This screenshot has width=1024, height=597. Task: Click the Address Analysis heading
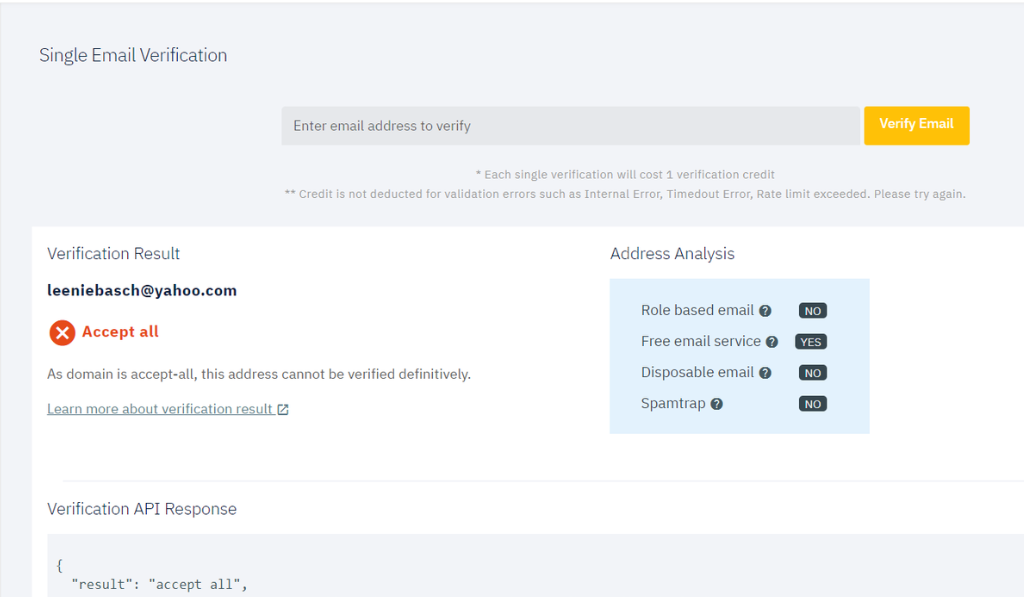click(x=672, y=253)
